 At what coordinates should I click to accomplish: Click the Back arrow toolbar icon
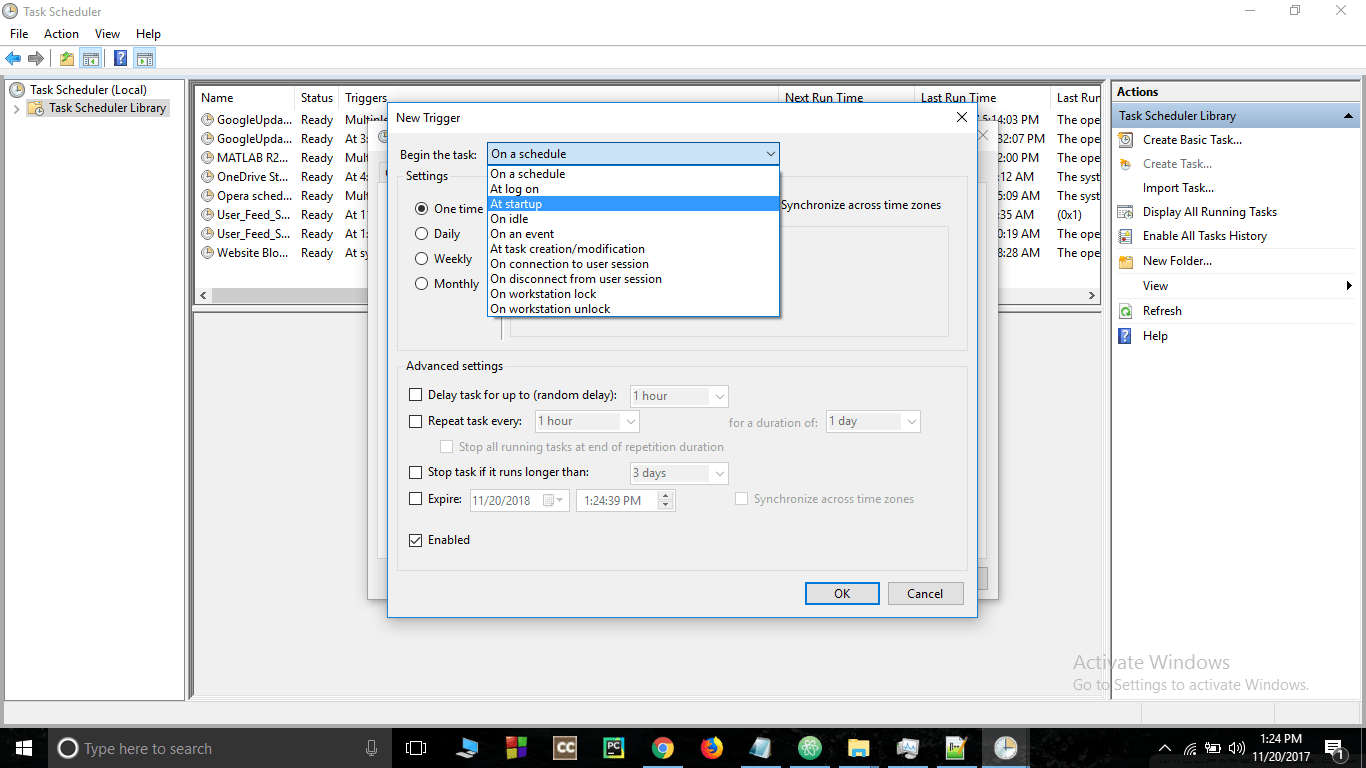[13, 58]
